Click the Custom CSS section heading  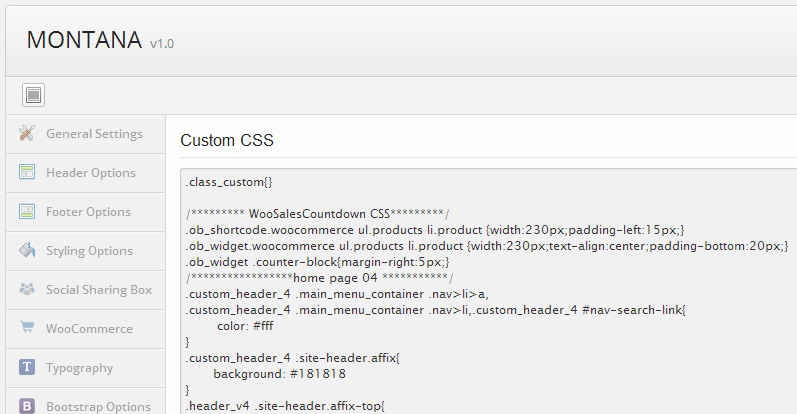coord(226,141)
